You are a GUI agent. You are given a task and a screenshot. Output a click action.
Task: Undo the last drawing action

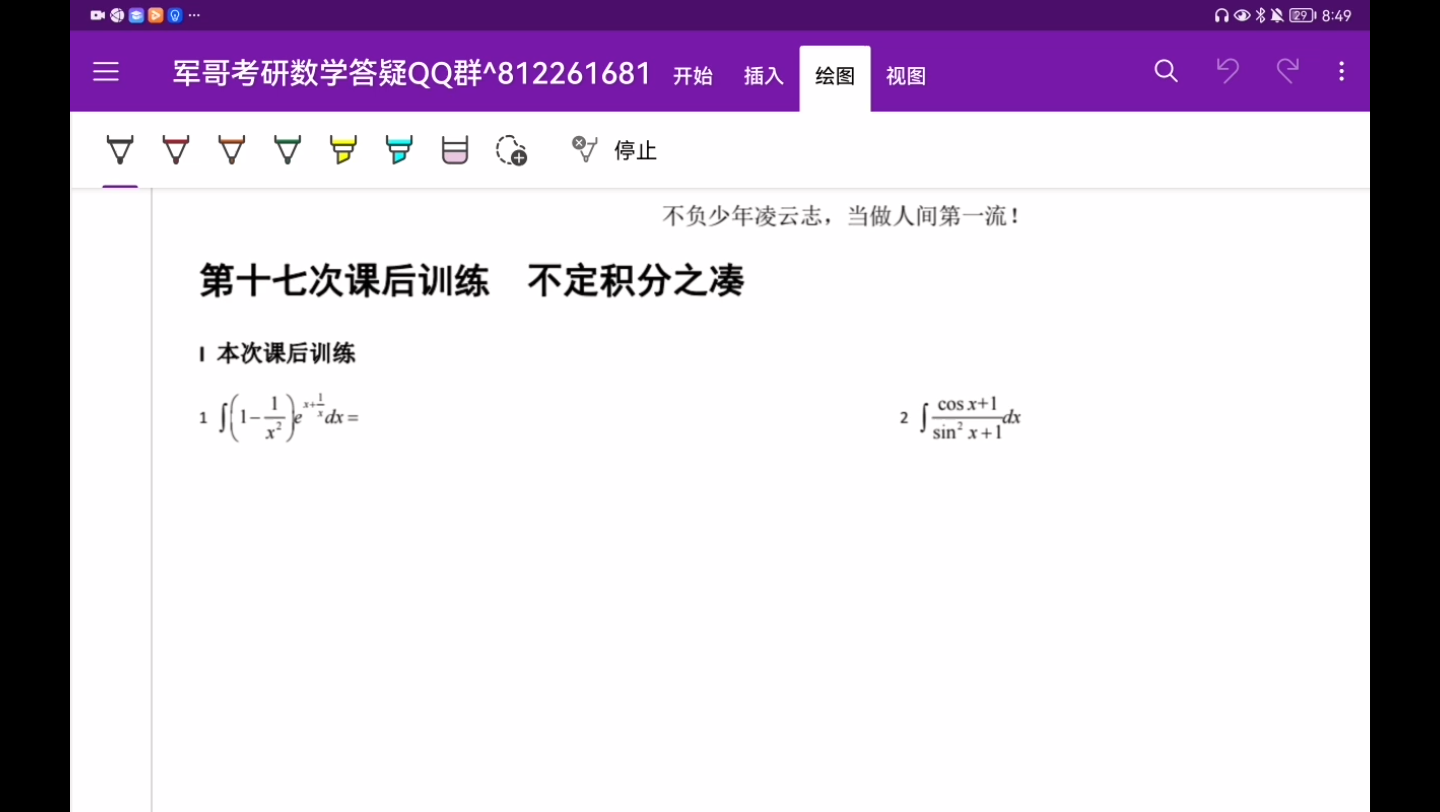click(1228, 71)
